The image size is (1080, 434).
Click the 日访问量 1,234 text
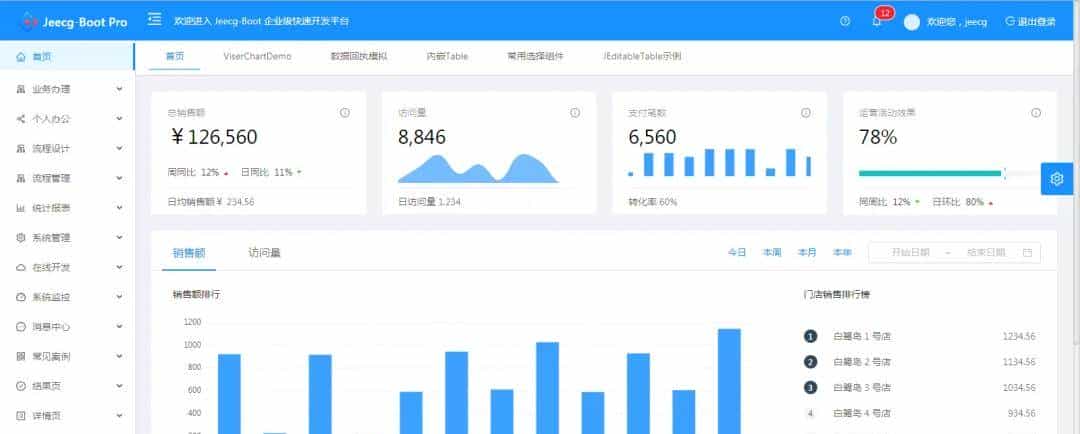click(x=429, y=202)
